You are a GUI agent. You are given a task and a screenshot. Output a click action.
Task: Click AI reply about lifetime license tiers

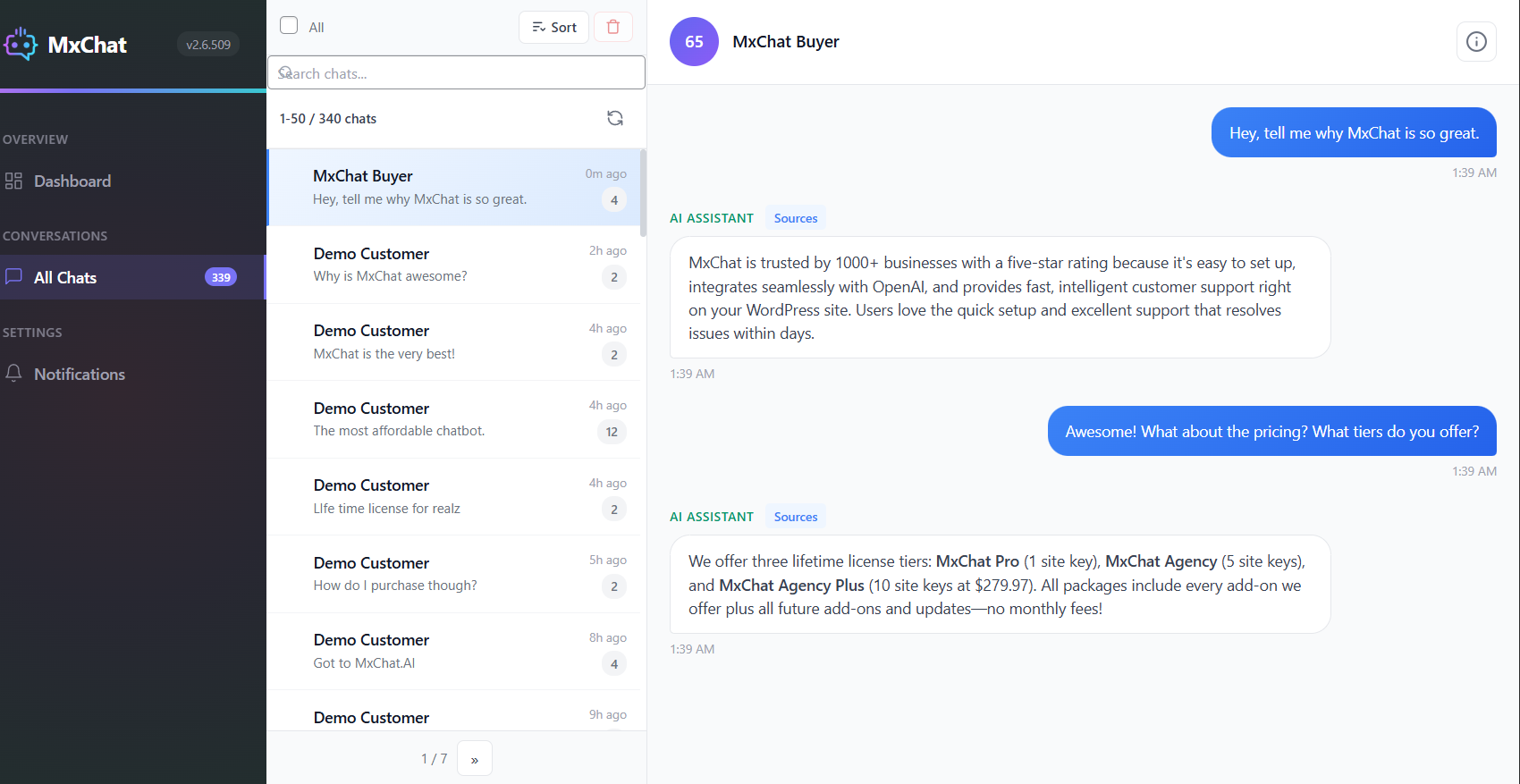click(1000, 585)
